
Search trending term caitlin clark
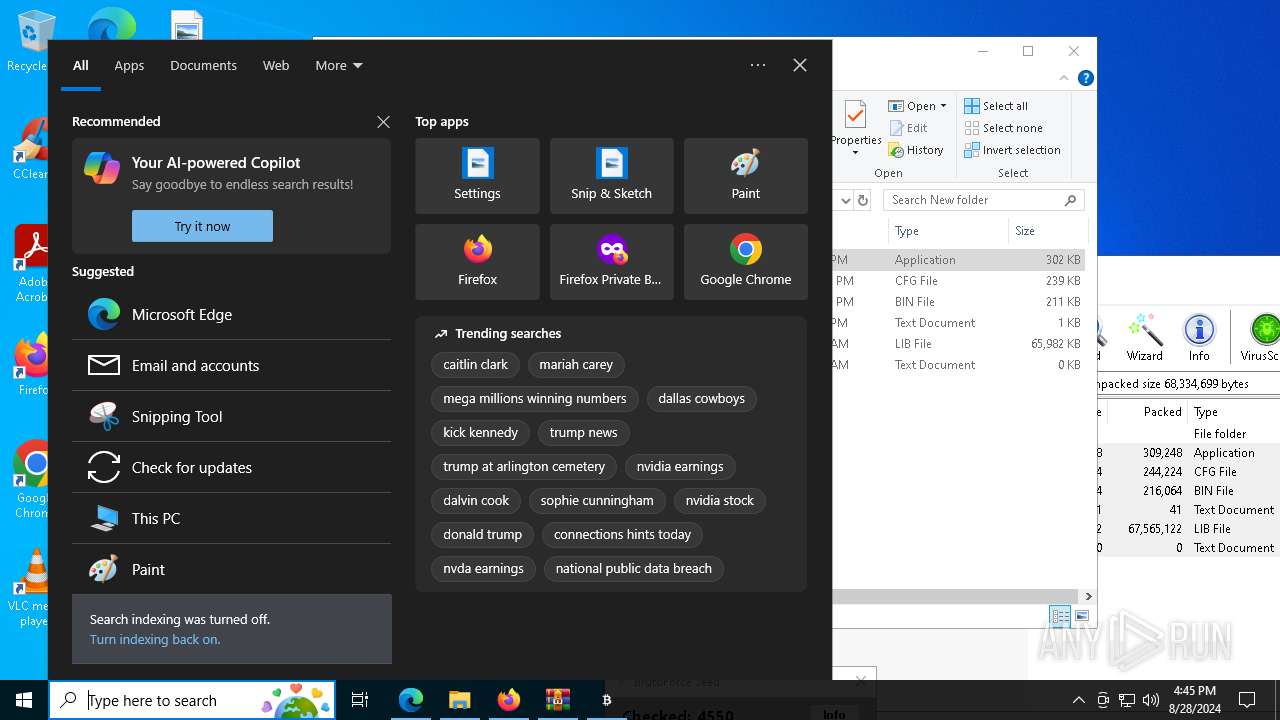475,364
